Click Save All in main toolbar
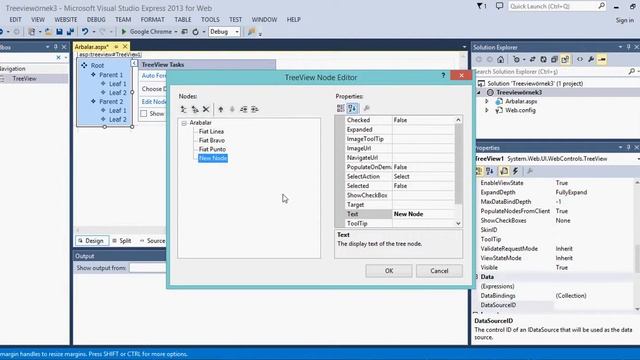The image size is (640, 360). click(70, 31)
